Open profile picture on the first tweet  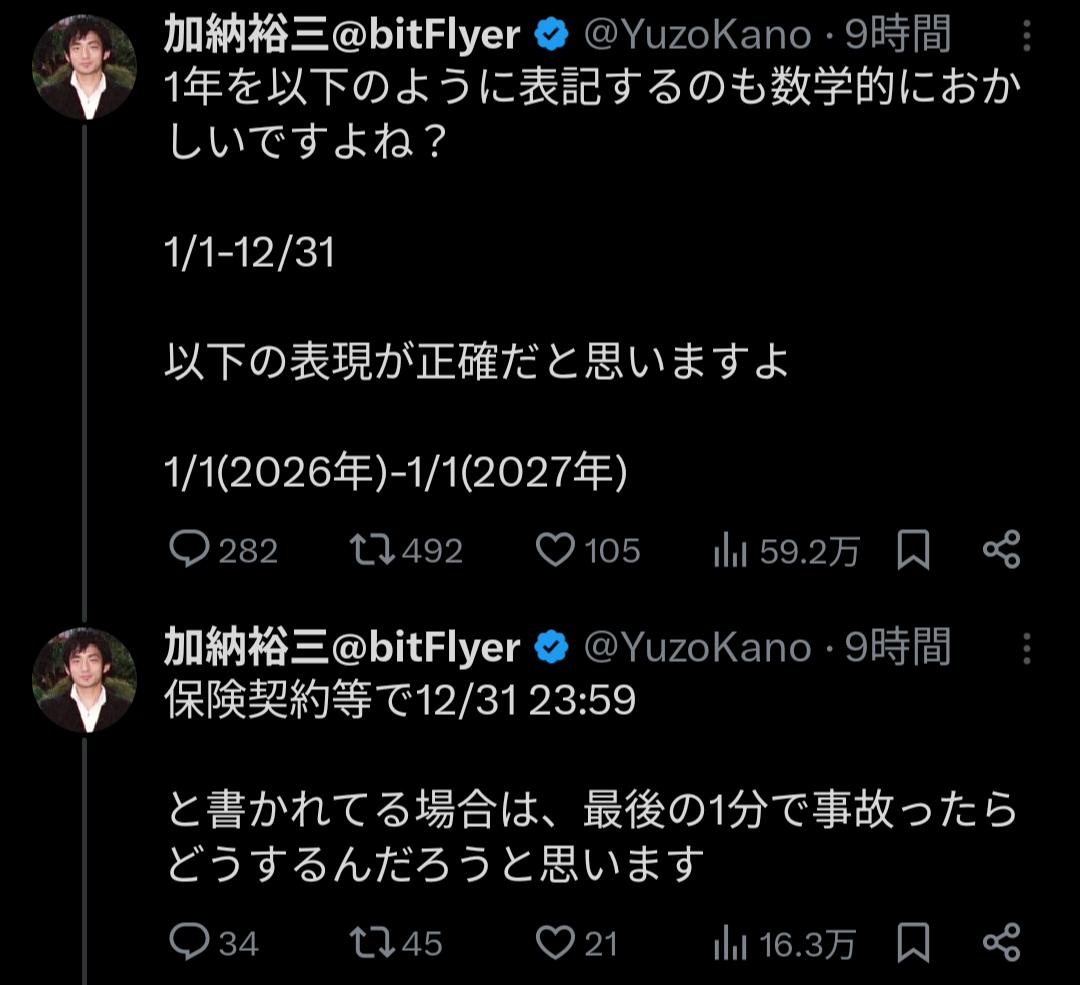pyautogui.click(x=84, y=68)
